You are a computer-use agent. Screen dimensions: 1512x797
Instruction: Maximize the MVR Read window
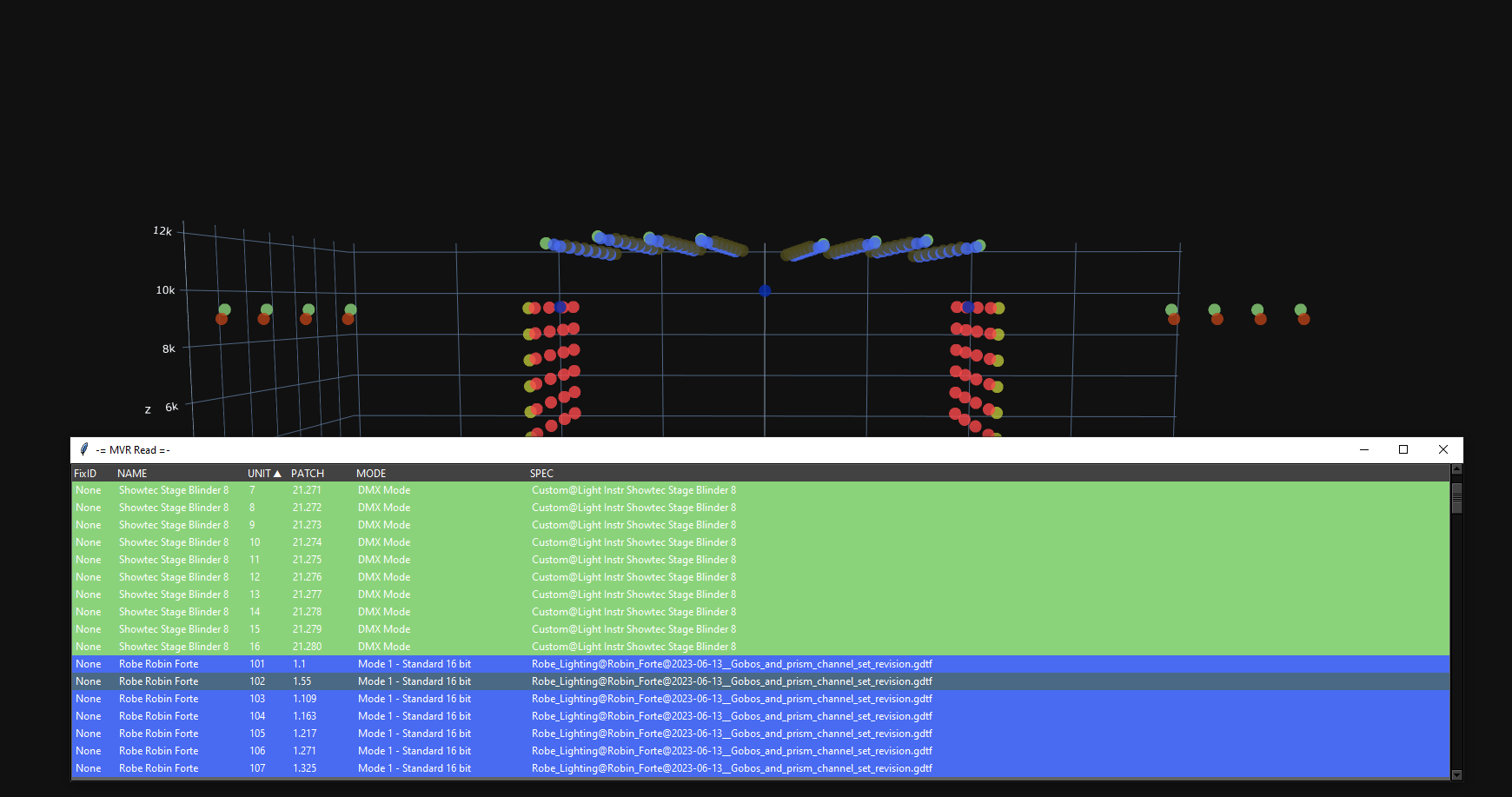[1403, 449]
